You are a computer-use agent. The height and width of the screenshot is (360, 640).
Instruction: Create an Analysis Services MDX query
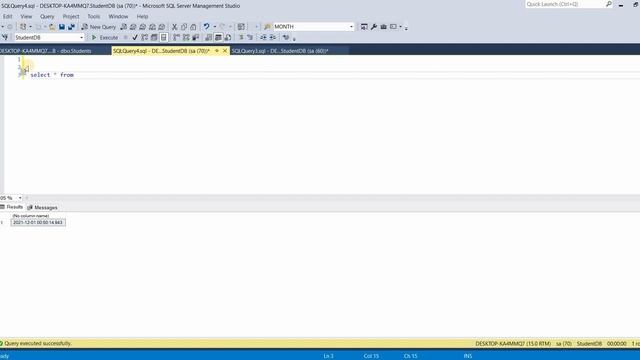tap(133, 27)
